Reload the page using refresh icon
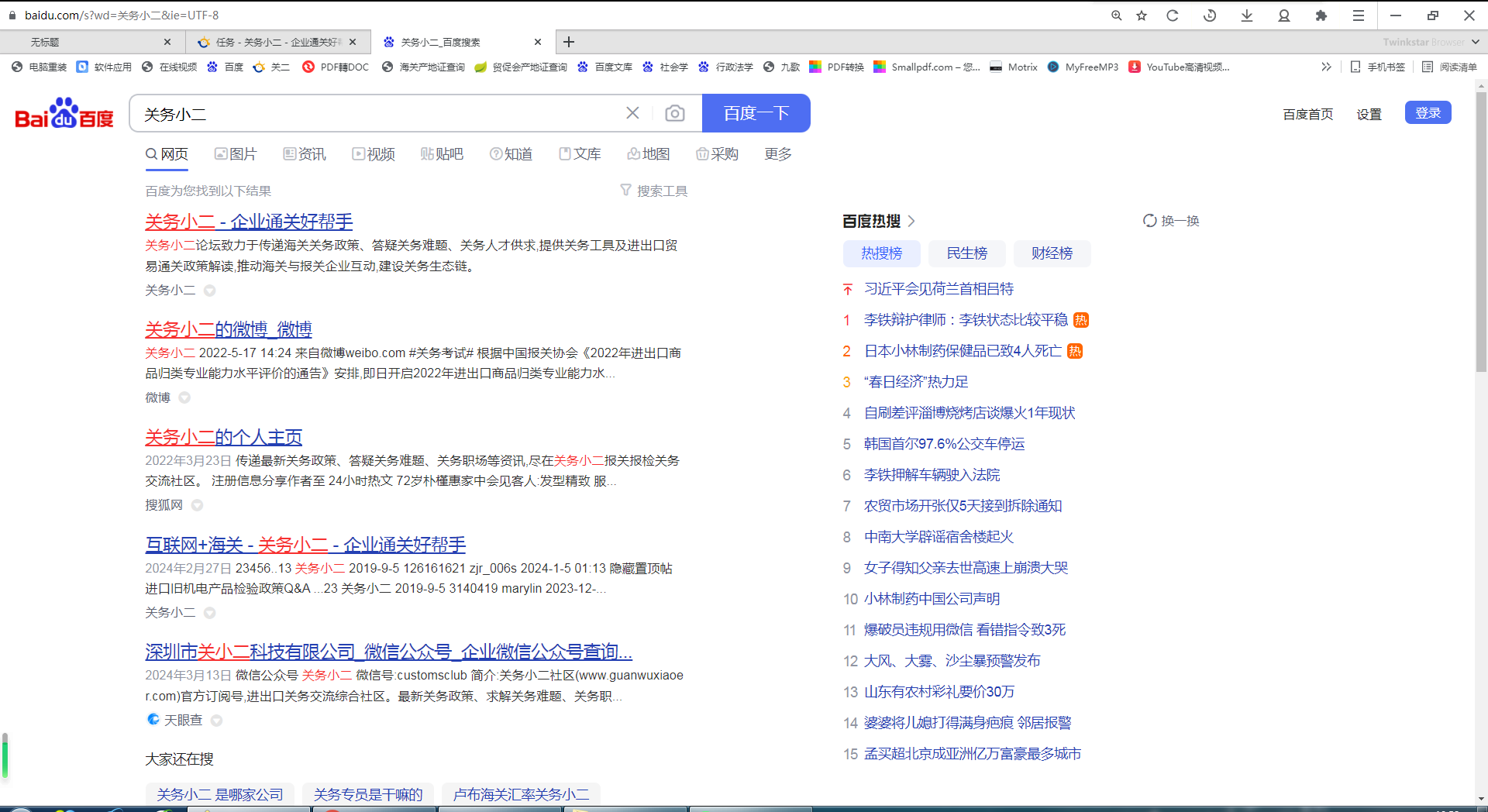Screen dimensions: 1488x812 [1173, 15]
